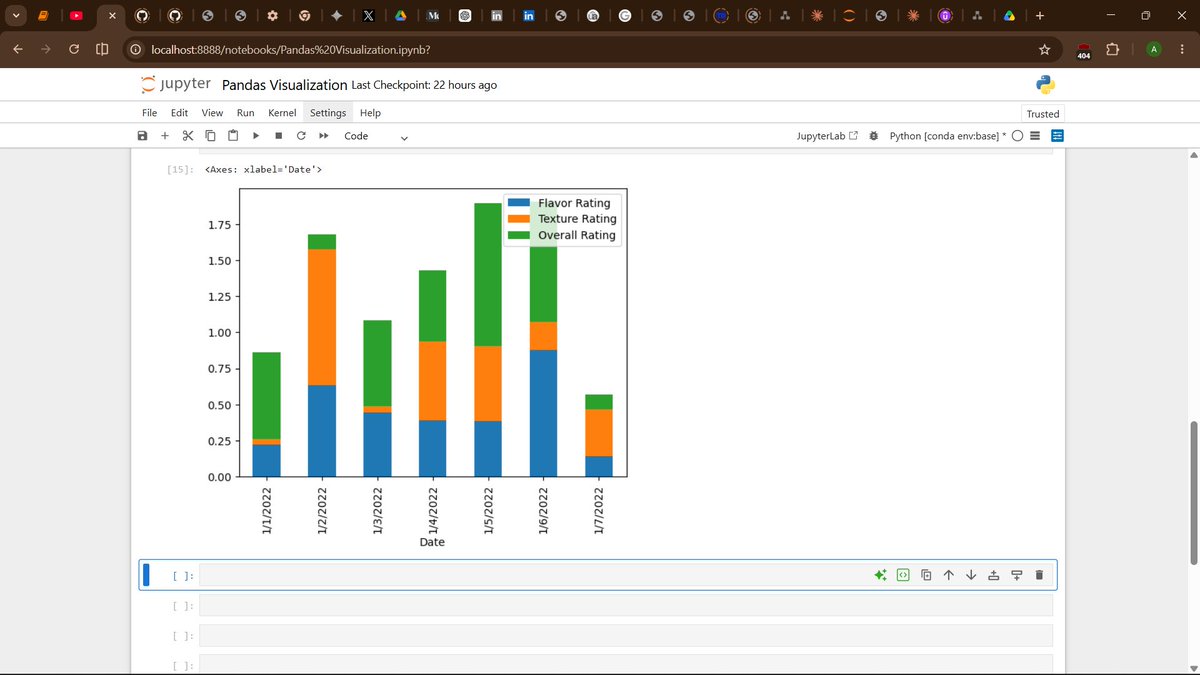Image resolution: width=1200 pixels, height=675 pixels.
Task: Save the notebook with the floppy disk icon
Action: click(x=143, y=136)
